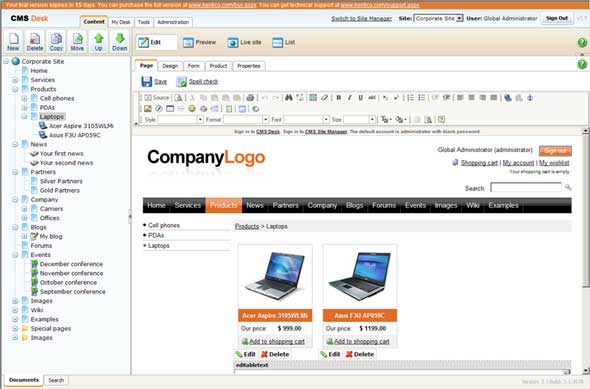Image resolution: width=590 pixels, height=389 pixels.
Task: Open the Search tab at bottom
Action: click(56, 380)
